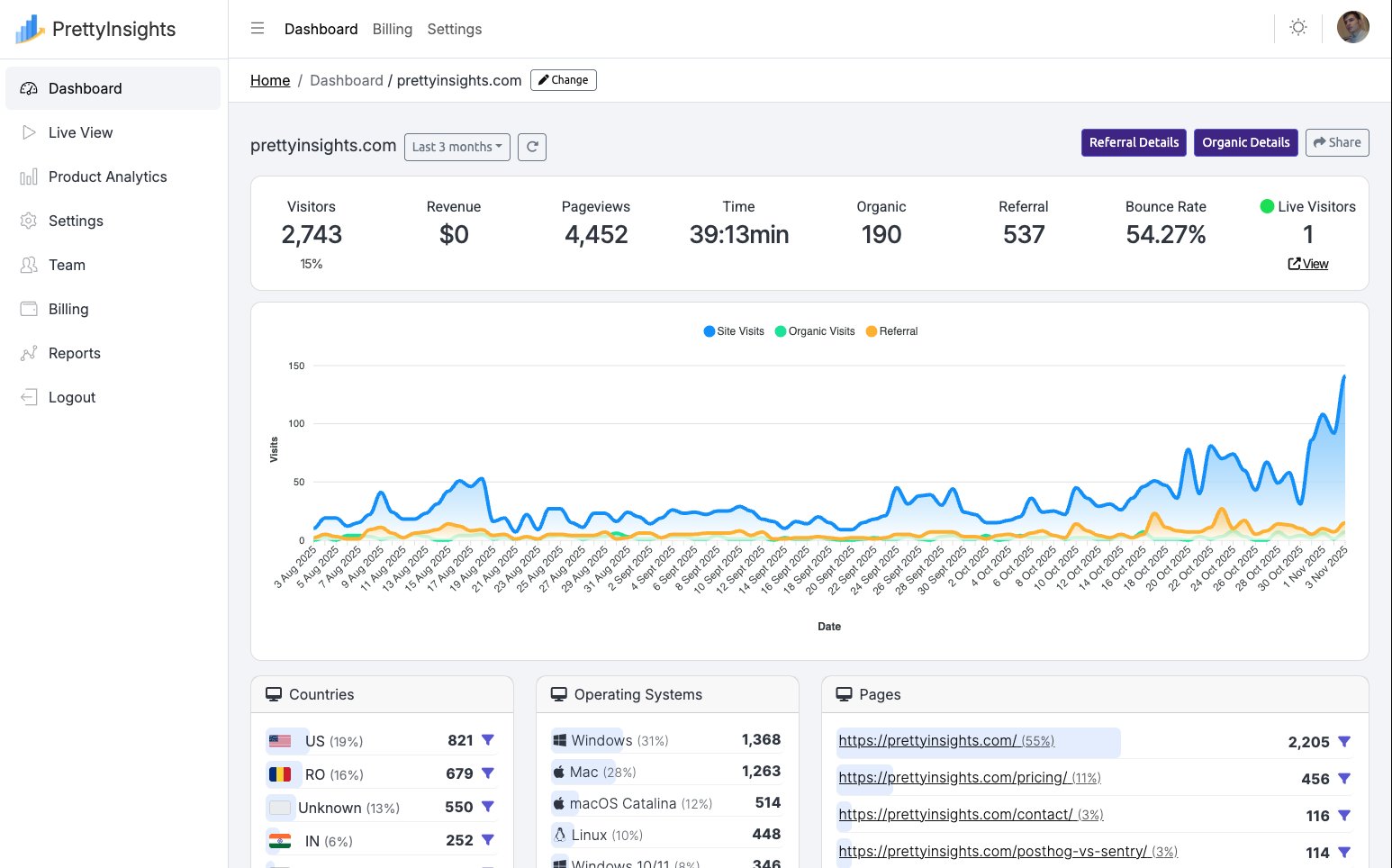Viewport: 1392px width, 868px height.
Task: Click the Logout sidebar item
Action: pyautogui.click(x=71, y=397)
